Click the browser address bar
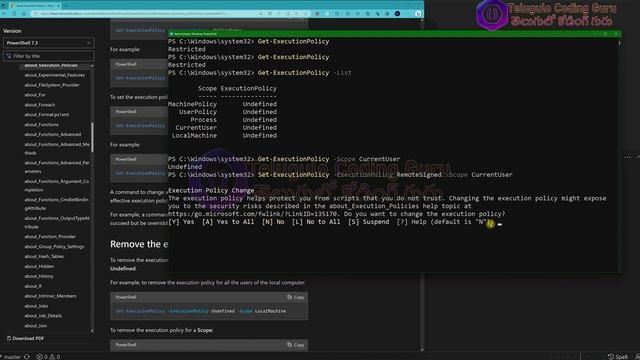The image size is (640, 360). [143, 13]
